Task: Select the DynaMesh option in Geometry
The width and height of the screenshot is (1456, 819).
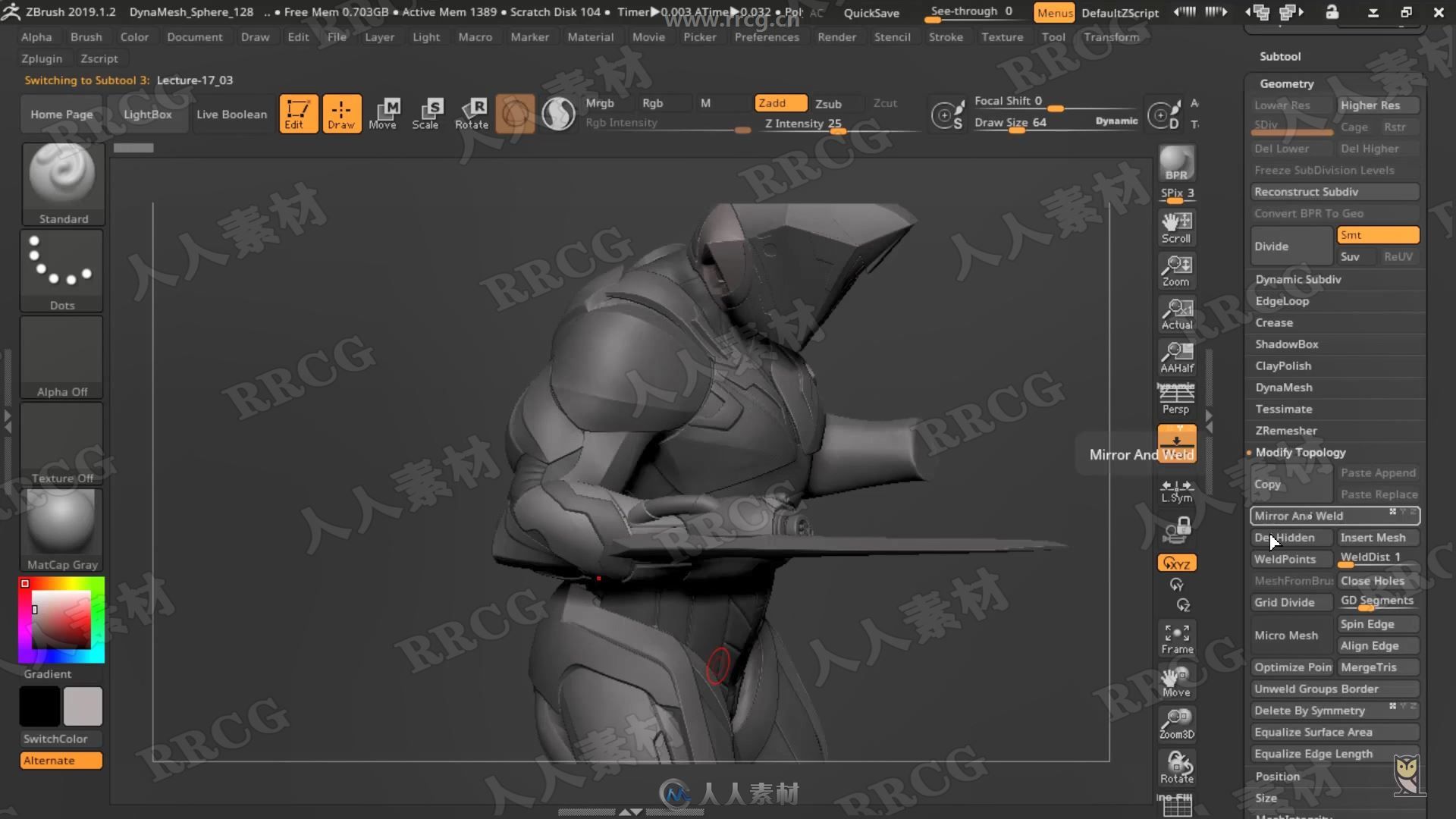Action: (1284, 387)
